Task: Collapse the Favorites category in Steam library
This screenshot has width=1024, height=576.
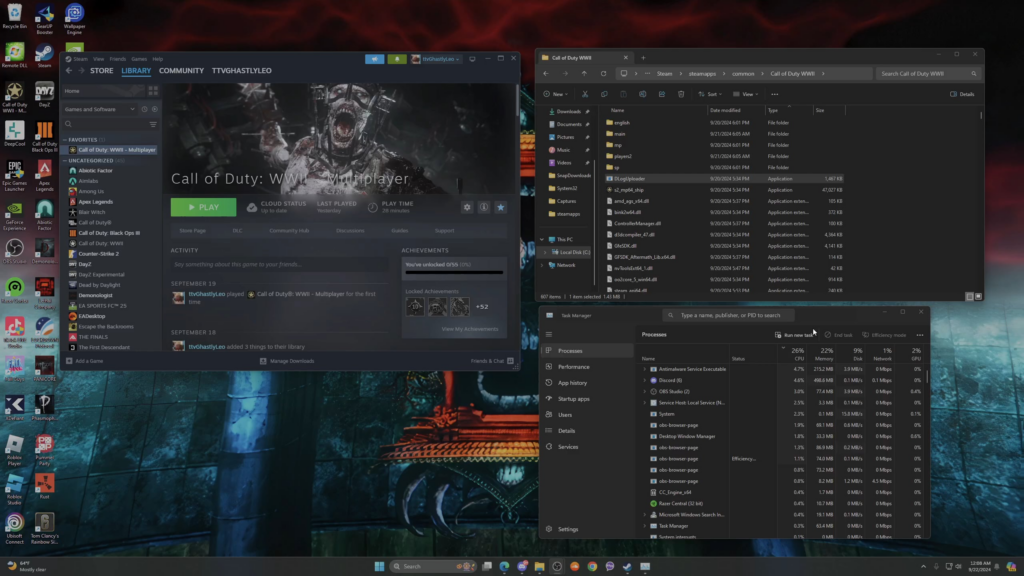Action: coord(65,140)
